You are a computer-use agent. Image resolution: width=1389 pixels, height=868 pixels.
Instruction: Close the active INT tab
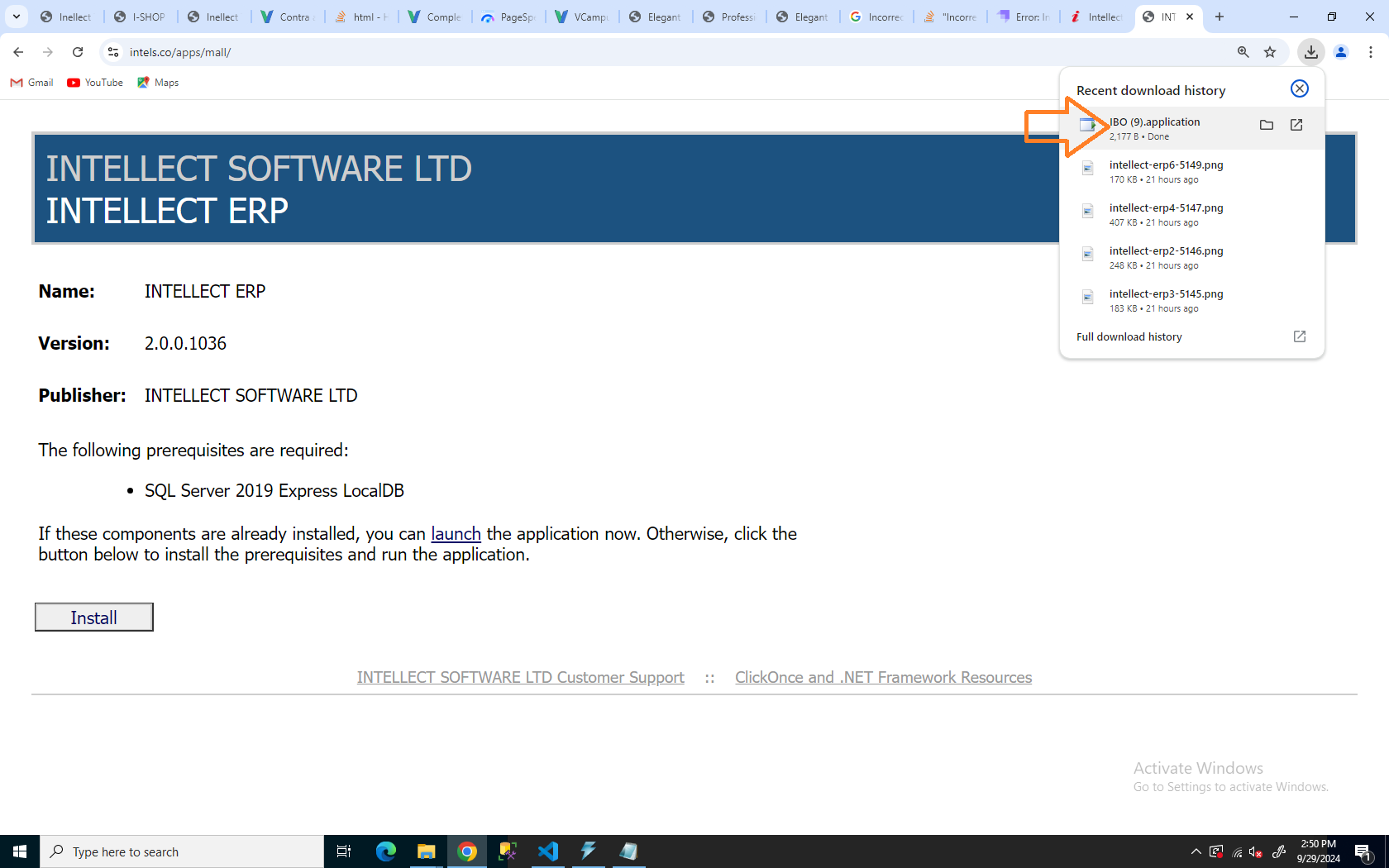(1190, 17)
